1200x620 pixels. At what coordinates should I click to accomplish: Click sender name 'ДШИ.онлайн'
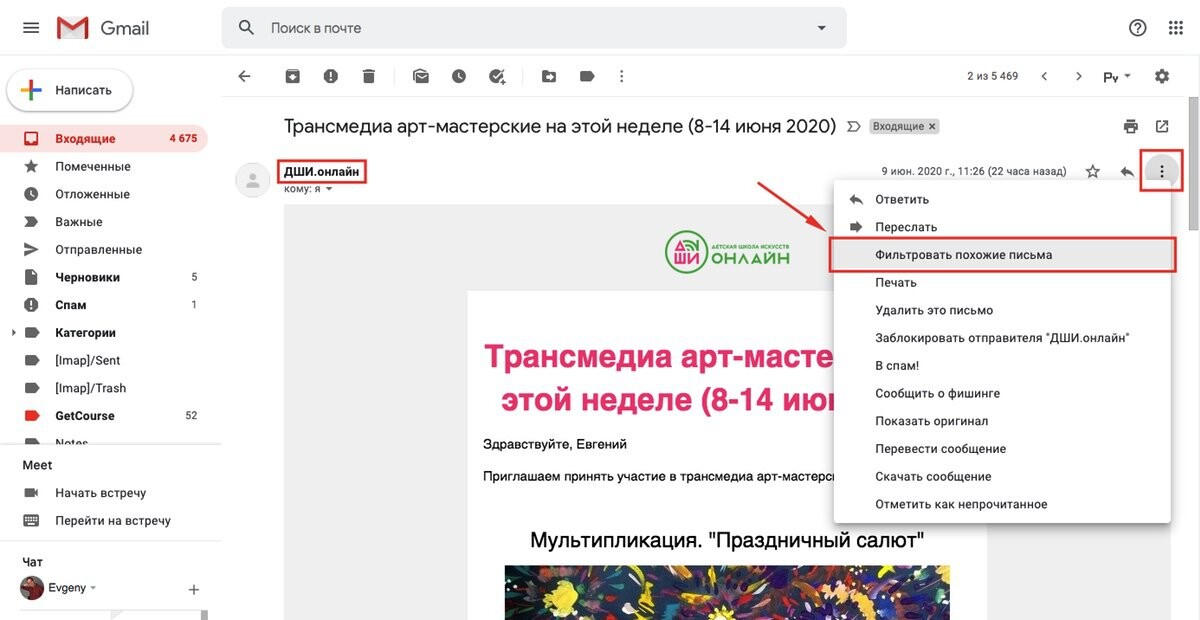tap(321, 172)
